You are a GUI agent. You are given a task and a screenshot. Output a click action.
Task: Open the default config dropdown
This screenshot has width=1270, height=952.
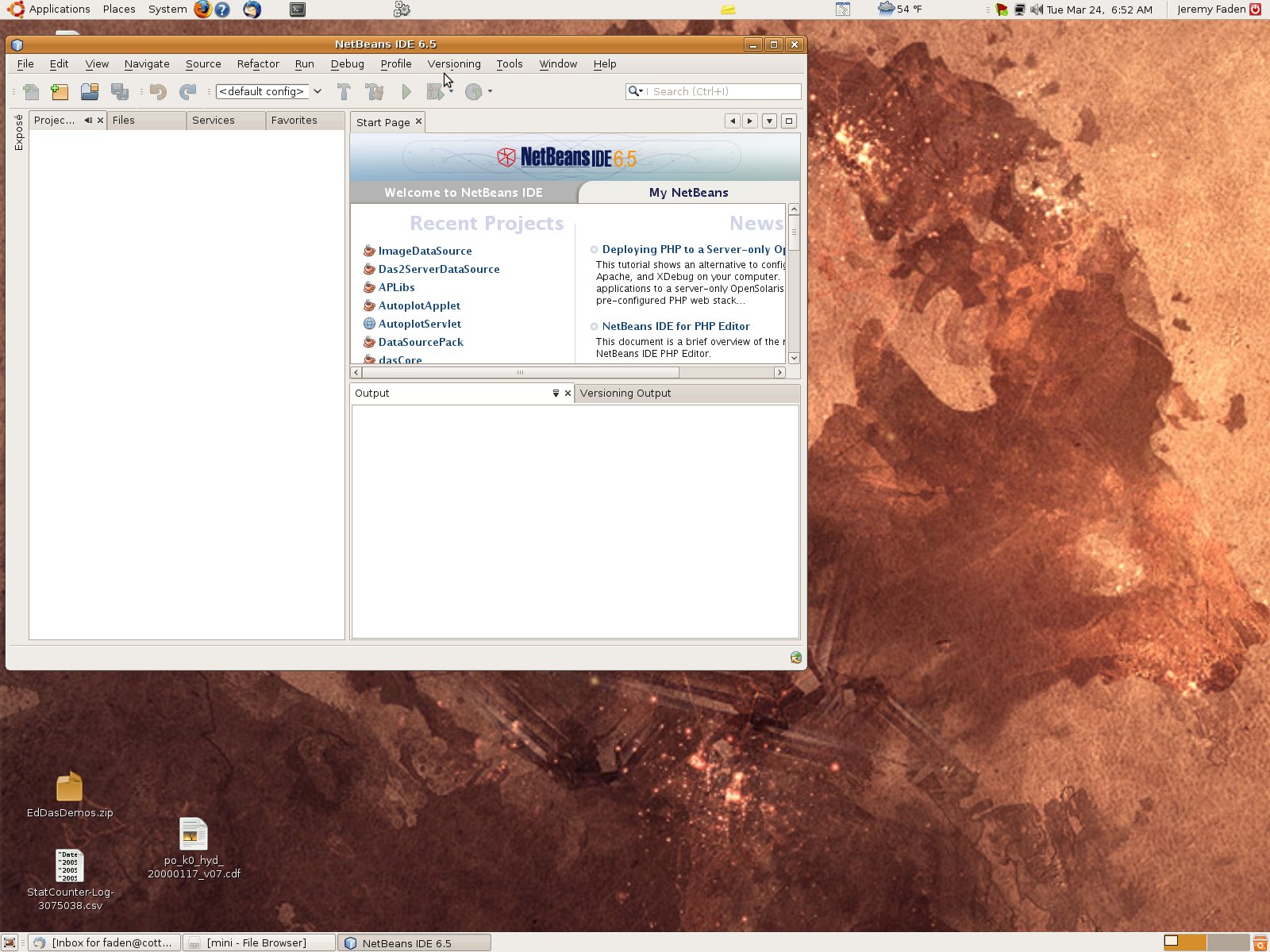tap(317, 91)
